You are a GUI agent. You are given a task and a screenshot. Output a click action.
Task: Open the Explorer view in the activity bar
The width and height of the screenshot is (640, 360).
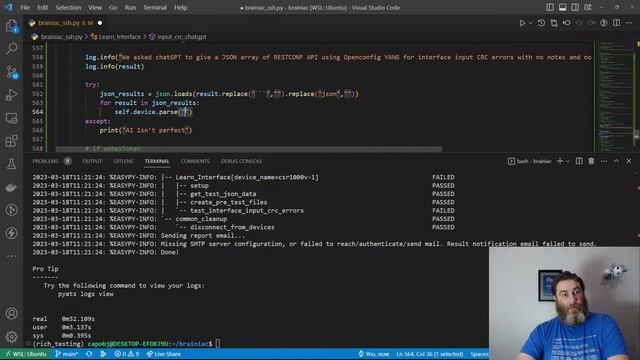coord(11,27)
